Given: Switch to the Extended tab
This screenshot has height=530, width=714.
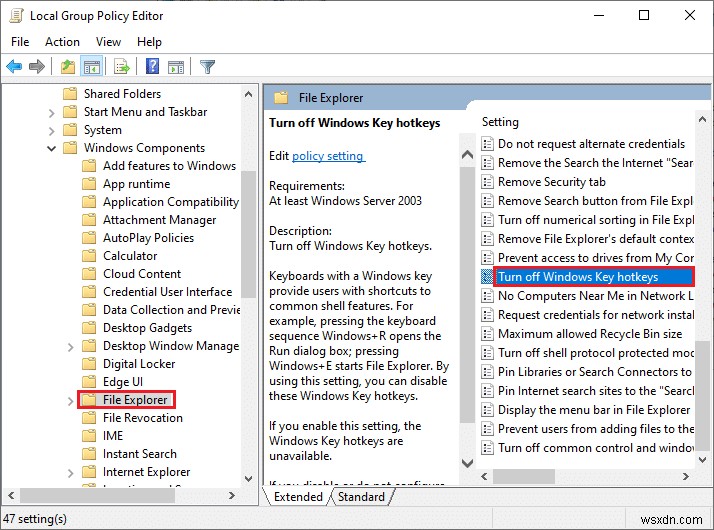Looking at the screenshot, I should tap(298, 496).
